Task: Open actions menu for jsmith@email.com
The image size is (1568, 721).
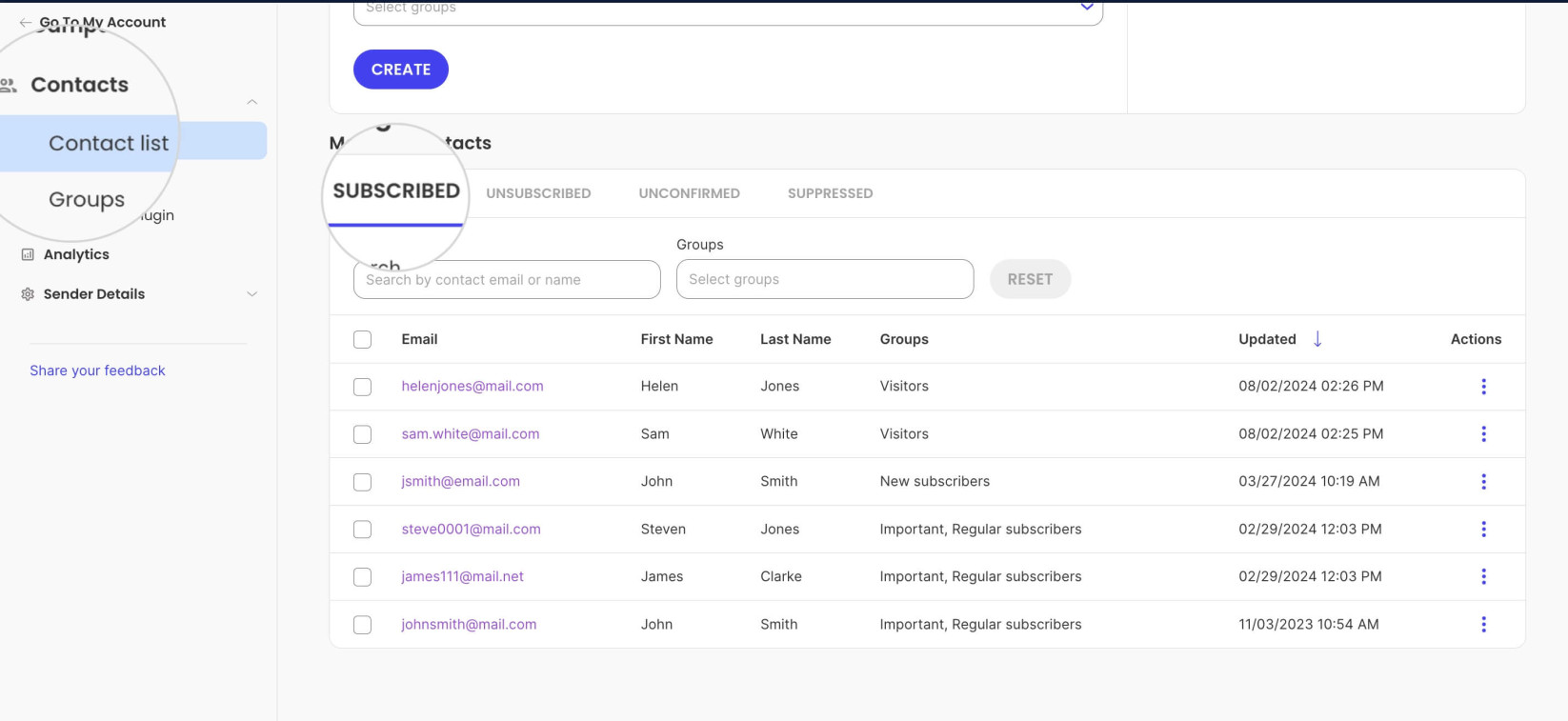Action: click(x=1483, y=482)
